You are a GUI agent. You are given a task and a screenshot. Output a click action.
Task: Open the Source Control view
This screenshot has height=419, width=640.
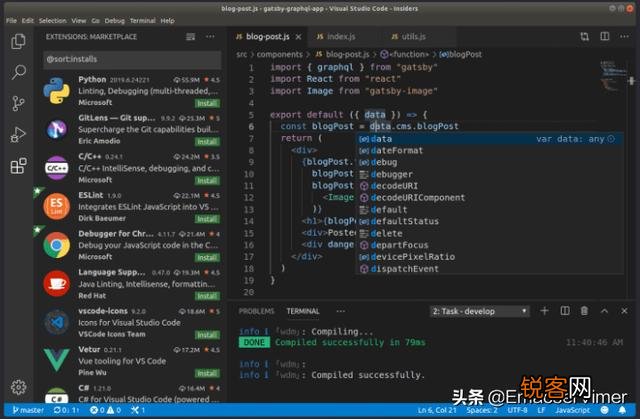tap(18, 103)
